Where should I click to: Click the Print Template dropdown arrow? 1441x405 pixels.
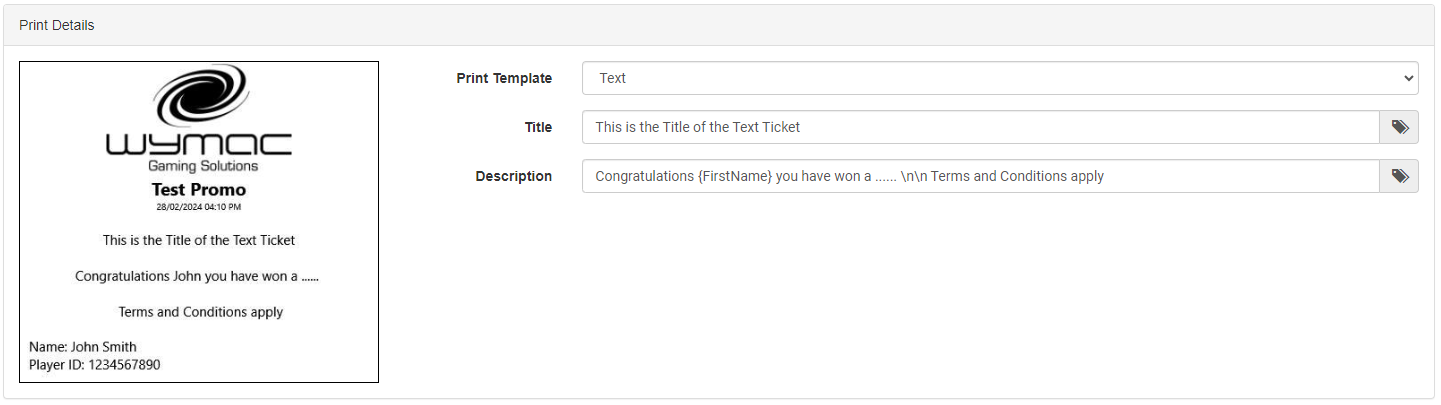[1409, 78]
